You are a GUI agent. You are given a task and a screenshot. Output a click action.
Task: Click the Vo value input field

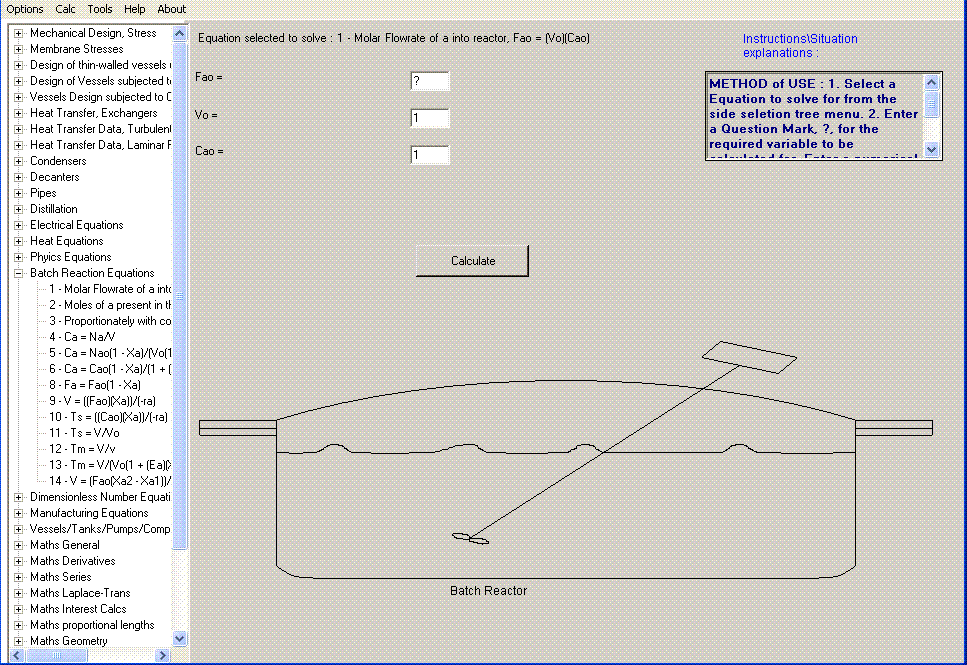click(x=429, y=118)
